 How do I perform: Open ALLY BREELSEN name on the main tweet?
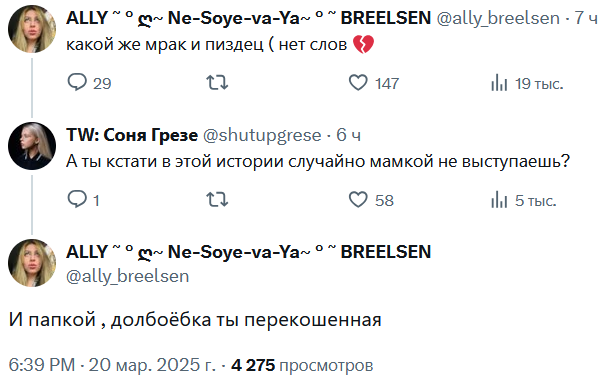pyautogui.click(x=248, y=252)
